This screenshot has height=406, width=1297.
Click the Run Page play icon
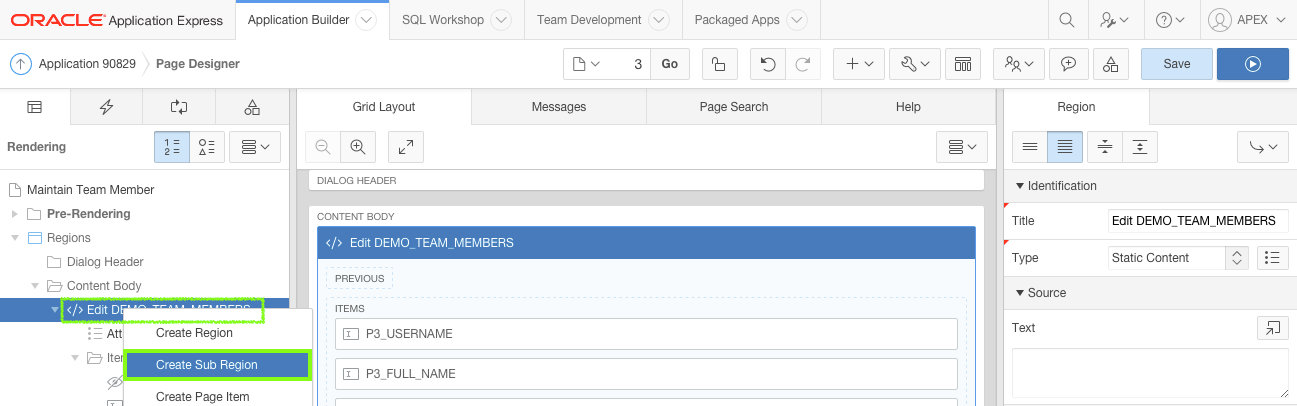[x=1252, y=64]
